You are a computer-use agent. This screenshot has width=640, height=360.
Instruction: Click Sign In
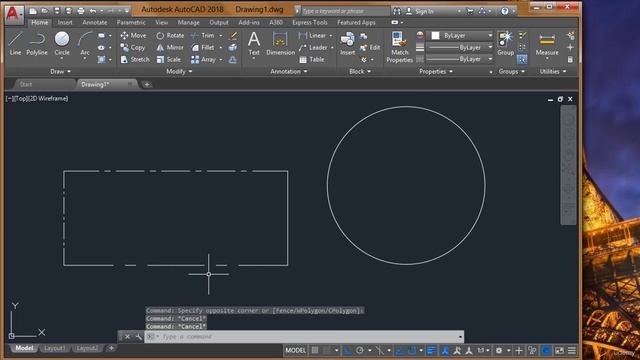pyautogui.click(x=424, y=11)
